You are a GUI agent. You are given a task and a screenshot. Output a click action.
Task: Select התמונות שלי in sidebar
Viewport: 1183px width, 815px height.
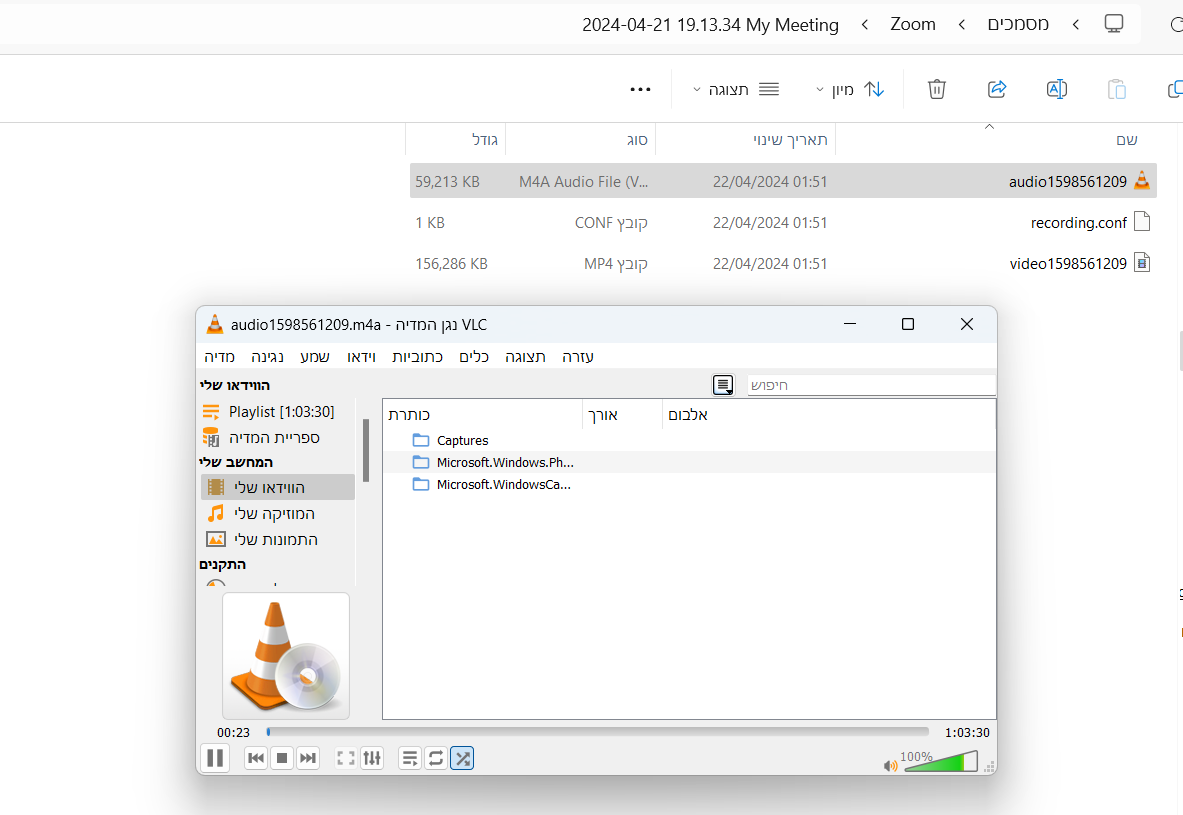(278, 540)
